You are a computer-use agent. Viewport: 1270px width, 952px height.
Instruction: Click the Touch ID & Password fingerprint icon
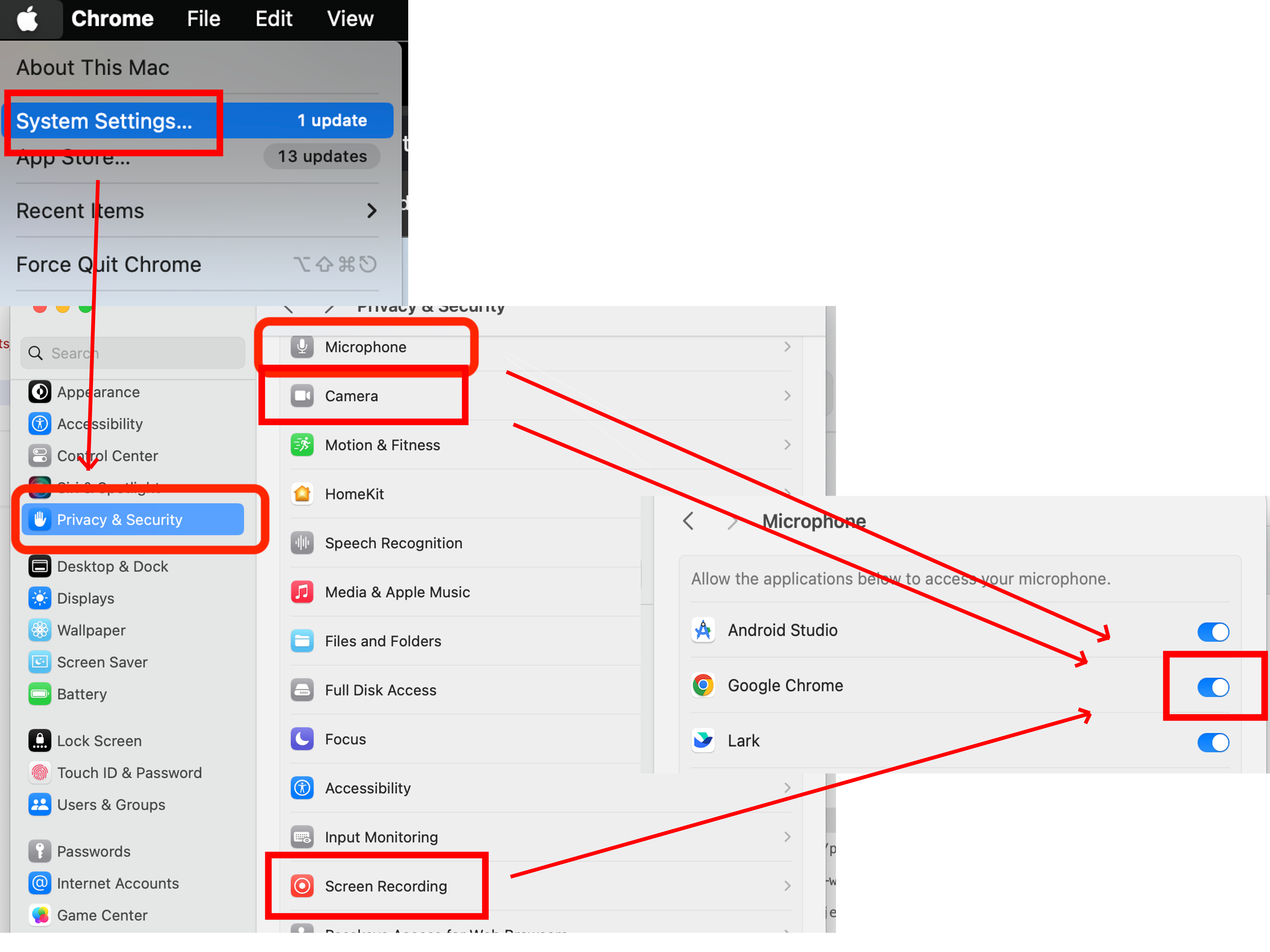pyautogui.click(x=40, y=772)
